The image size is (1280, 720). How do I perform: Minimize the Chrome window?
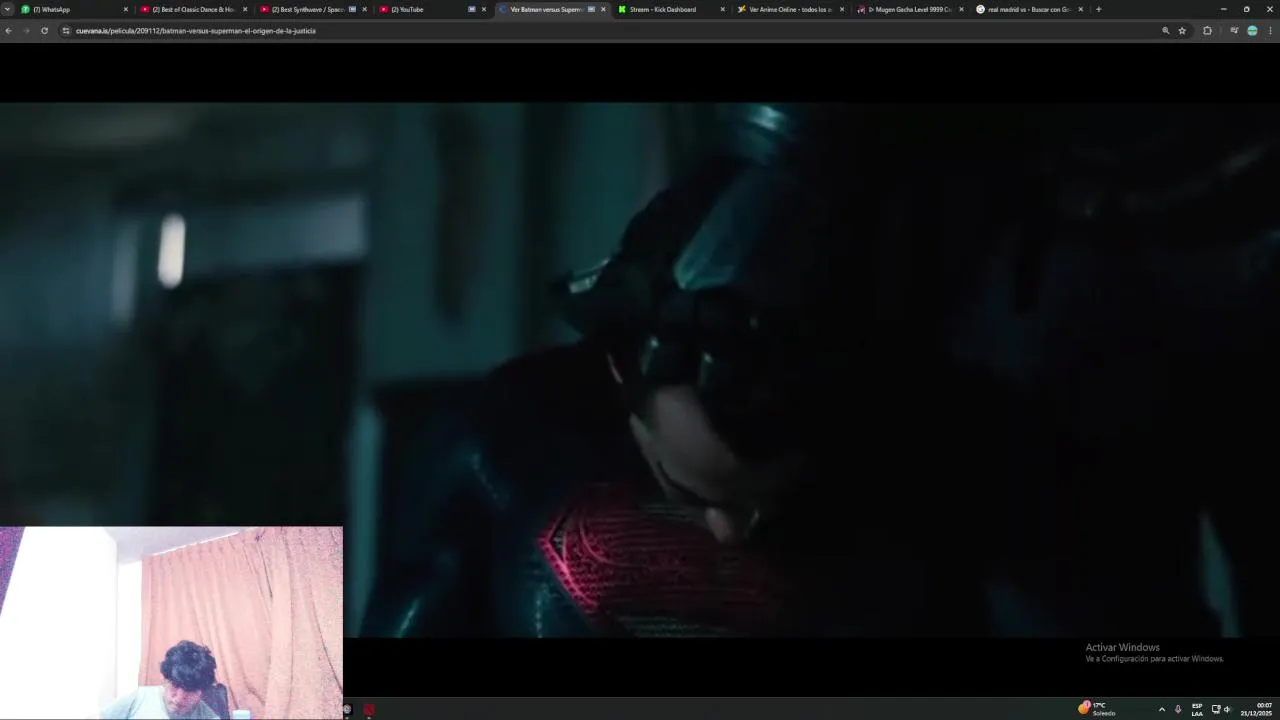tap(1223, 9)
